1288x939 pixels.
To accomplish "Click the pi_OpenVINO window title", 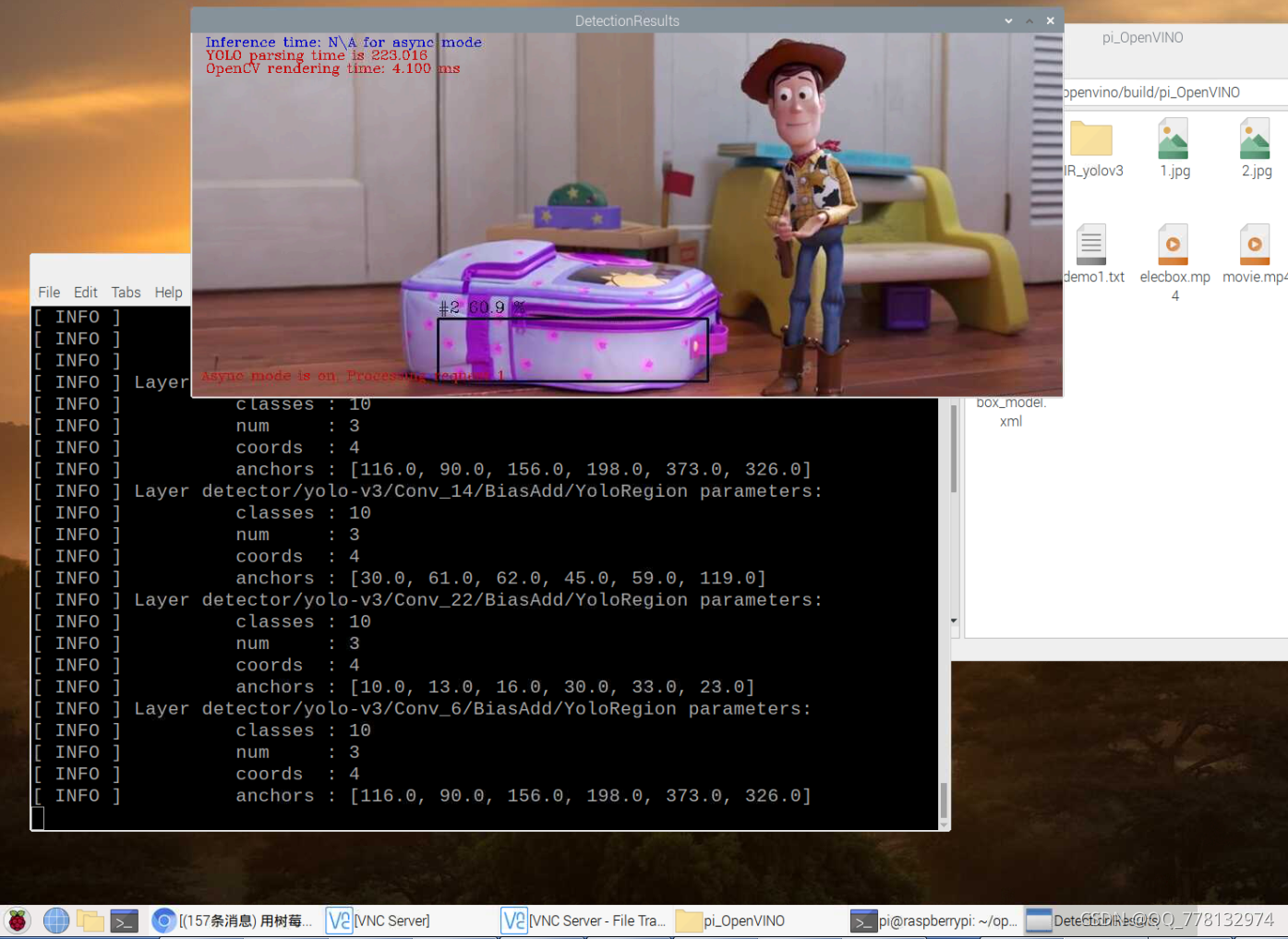I will 1142,38.
